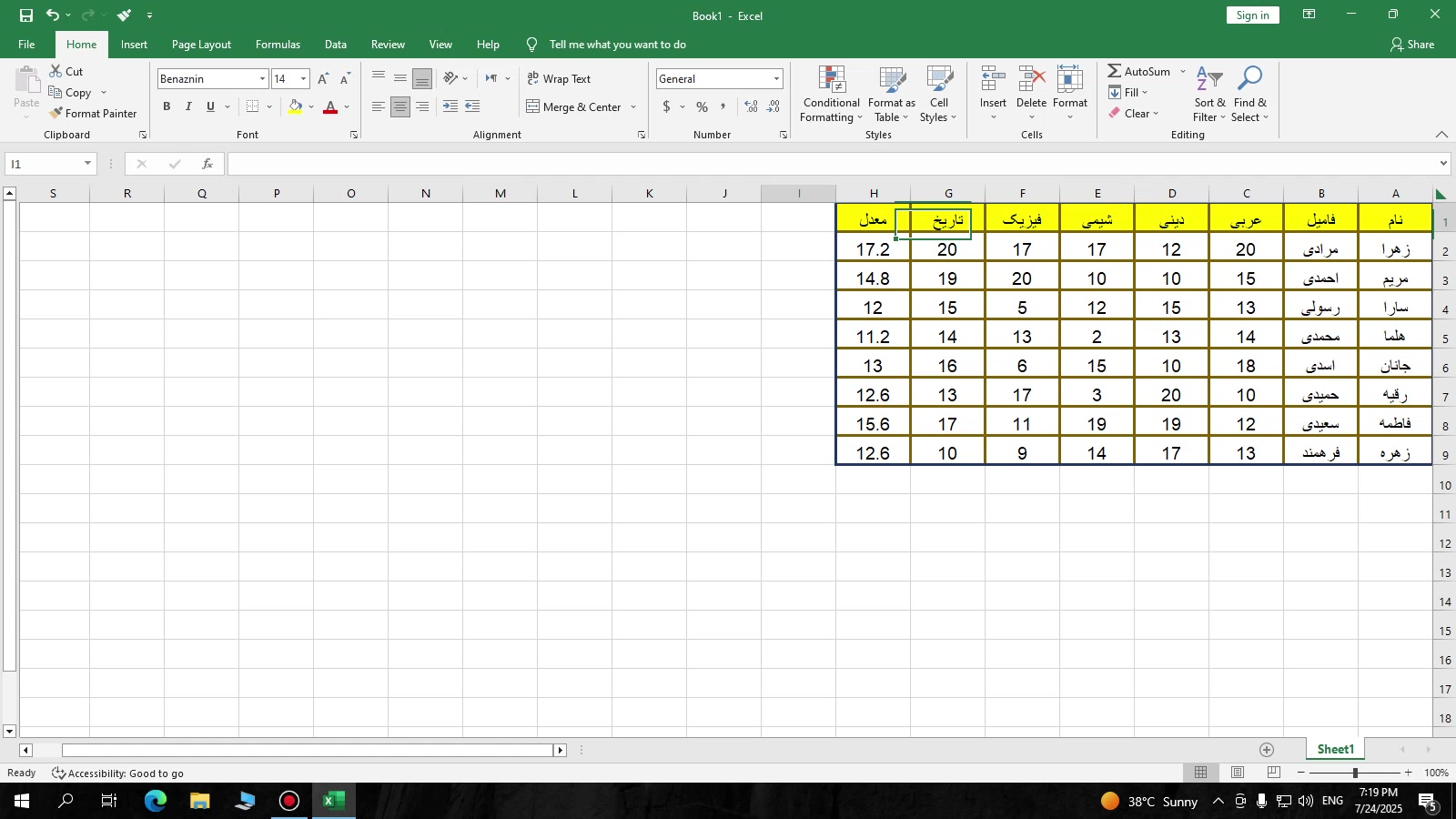The width and height of the screenshot is (1456, 819).
Task: Switch to the Formulas tab
Action: tap(278, 45)
